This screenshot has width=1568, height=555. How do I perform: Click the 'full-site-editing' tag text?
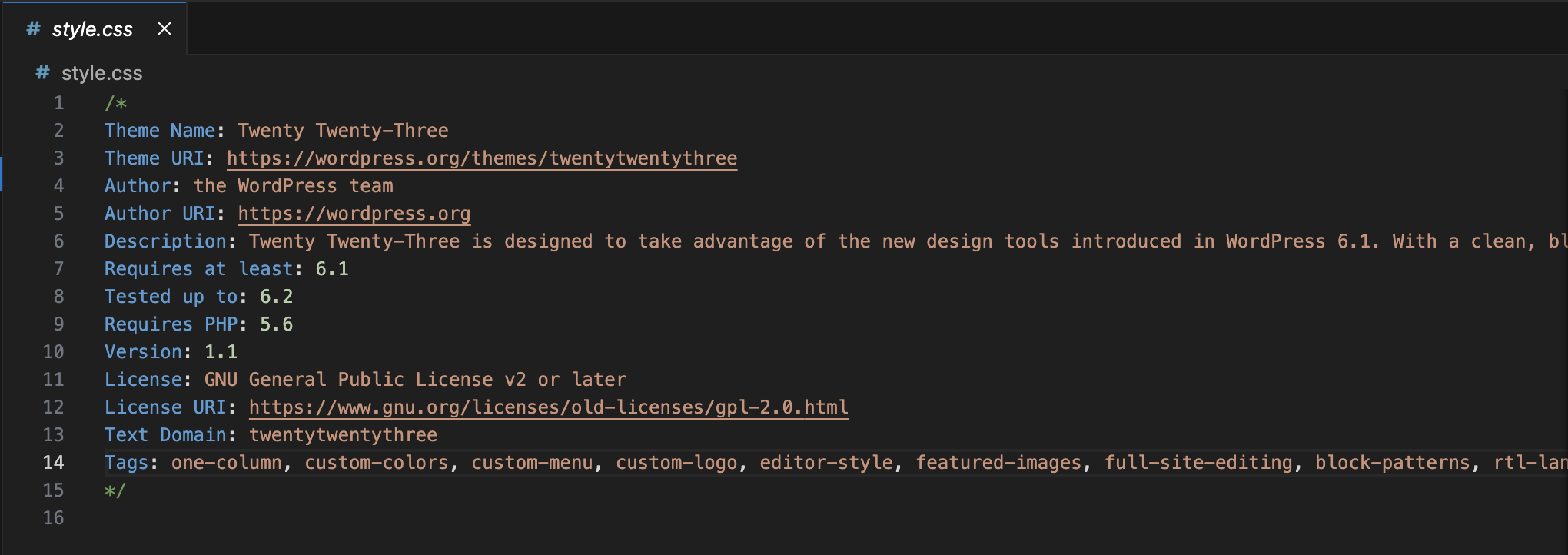(1198, 463)
